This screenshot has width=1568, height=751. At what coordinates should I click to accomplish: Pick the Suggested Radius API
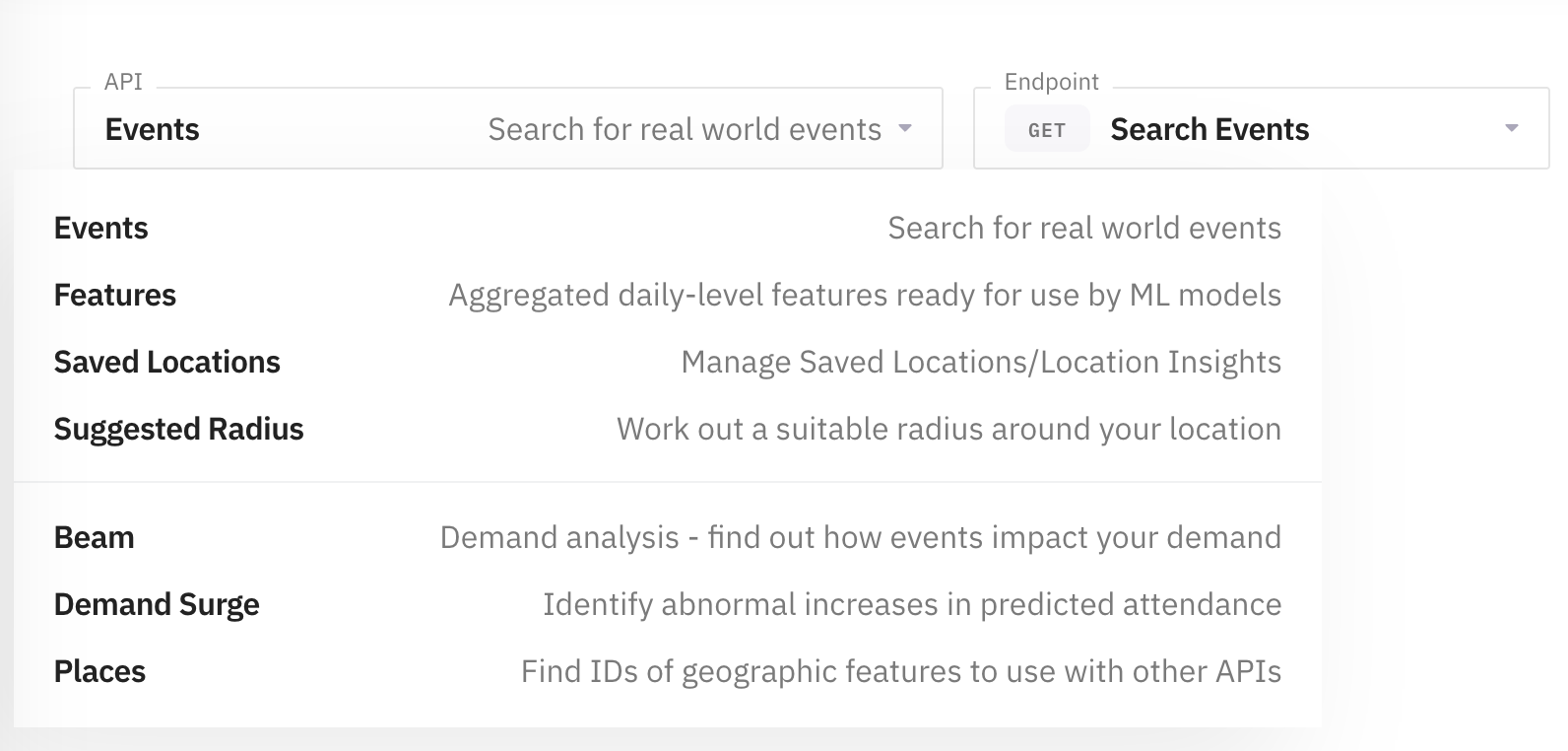[668, 429]
